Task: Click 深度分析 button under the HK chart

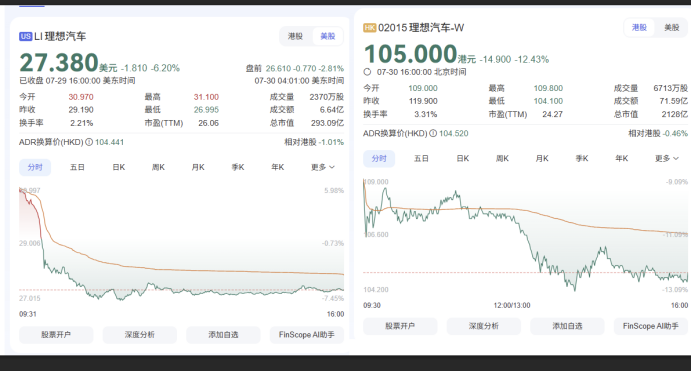Action: [483, 326]
